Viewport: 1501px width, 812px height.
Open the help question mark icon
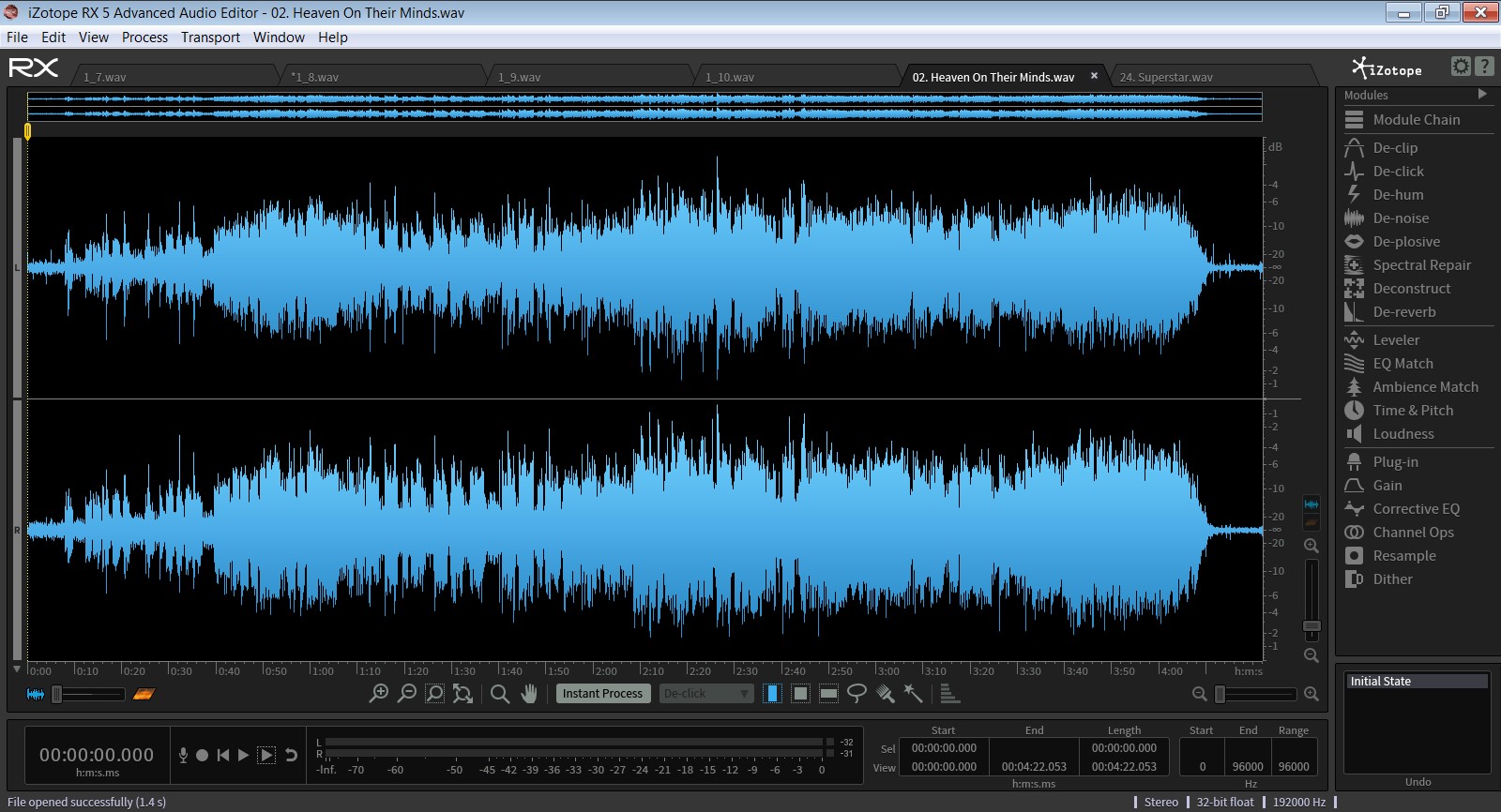point(1484,66)
